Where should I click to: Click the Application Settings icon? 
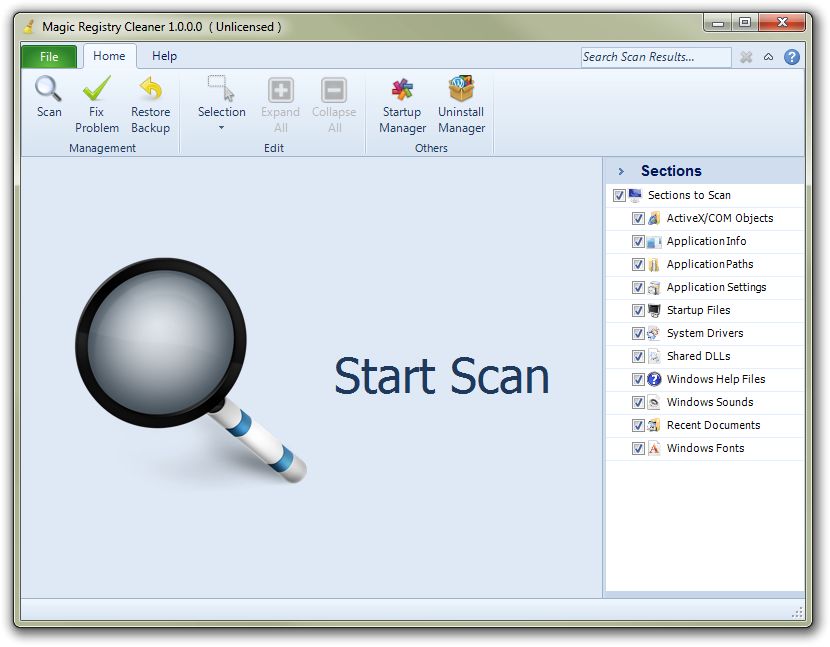pyautogui.click(x=654, y=287)
